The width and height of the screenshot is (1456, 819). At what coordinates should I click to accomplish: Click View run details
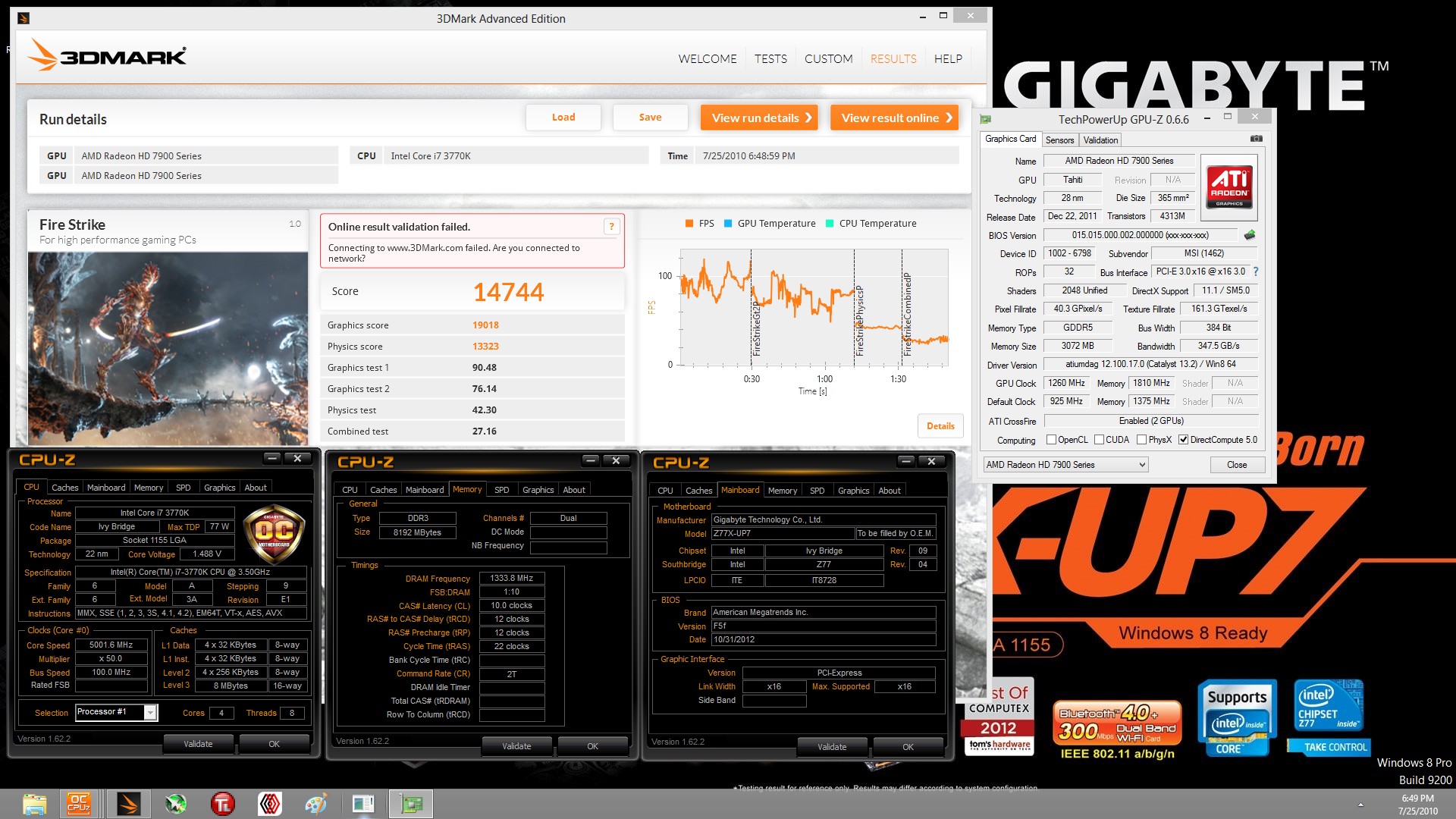click(x=759, y=118)
